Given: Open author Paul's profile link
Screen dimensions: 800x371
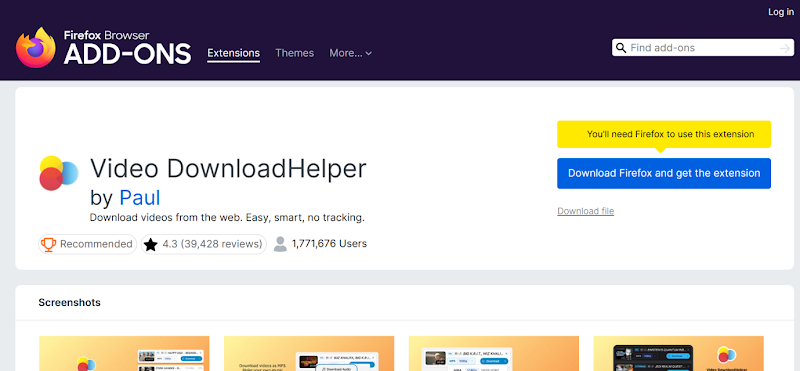Looking at the screenshot, I should click(140, 197).
